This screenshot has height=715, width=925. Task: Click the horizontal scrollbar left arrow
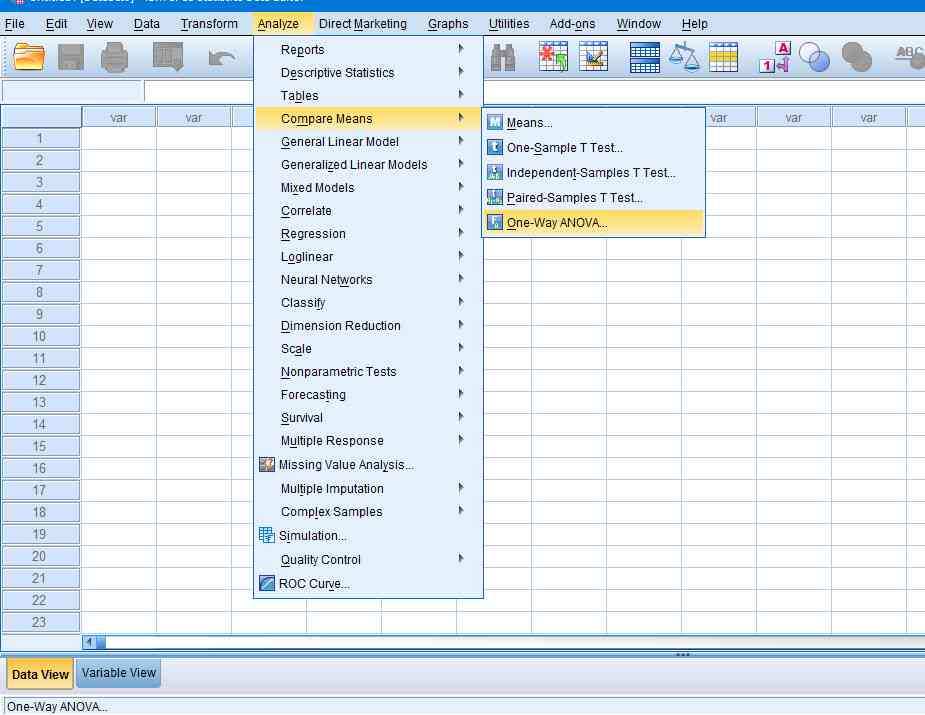(x=88, y=642)
